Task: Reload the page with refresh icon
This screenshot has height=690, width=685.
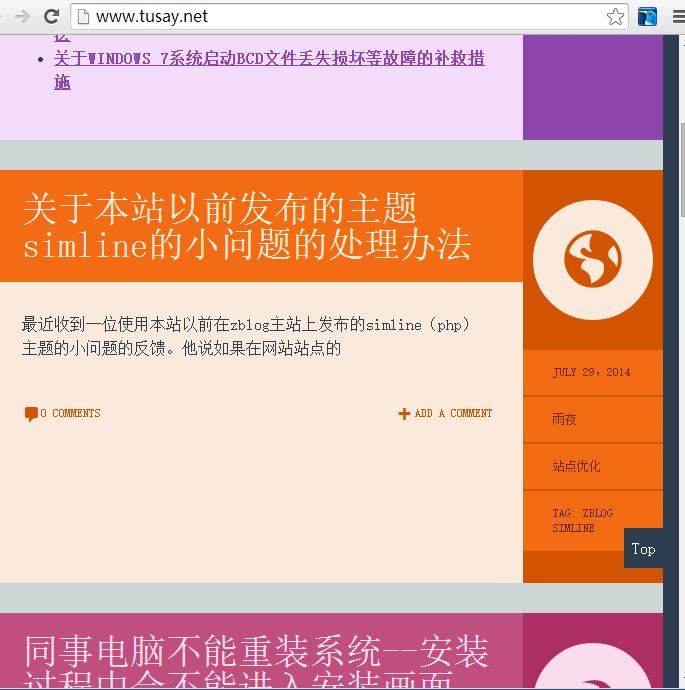Action: tap(51, 17)
